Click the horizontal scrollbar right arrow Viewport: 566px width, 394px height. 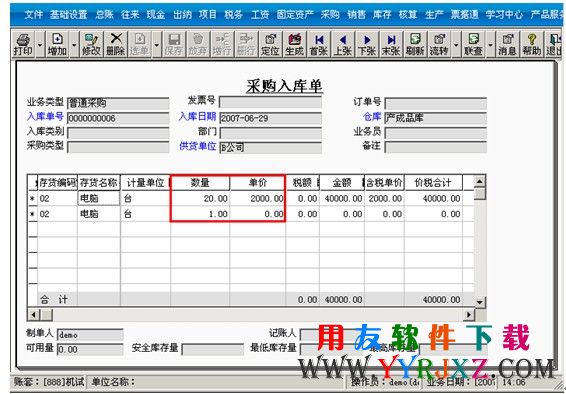(469, 315)
